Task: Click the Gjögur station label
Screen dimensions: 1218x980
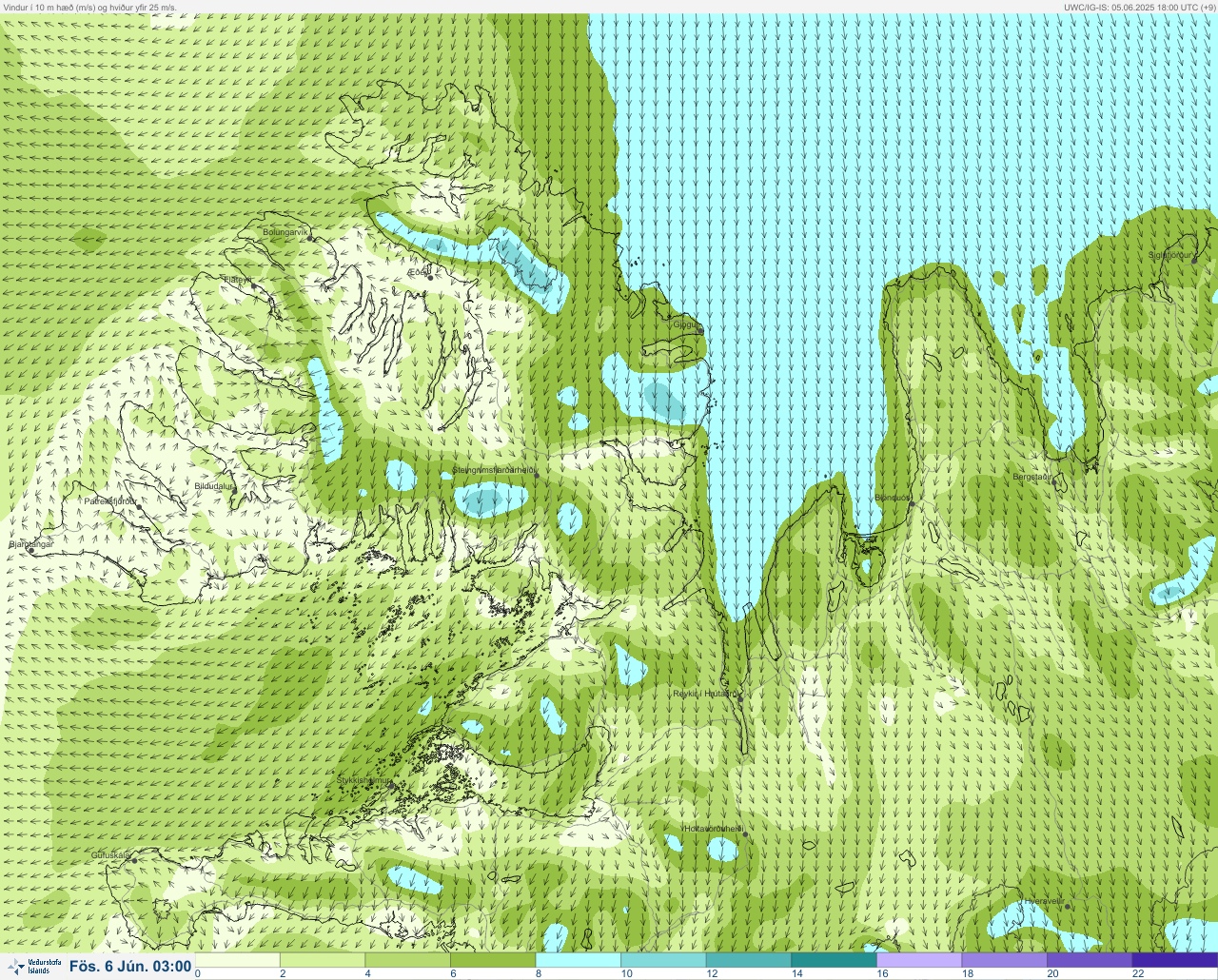Action: 687,324
